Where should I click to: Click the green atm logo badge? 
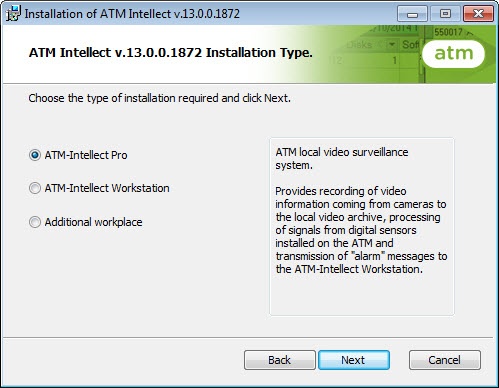pyautogui.click(x=454, y=54)
